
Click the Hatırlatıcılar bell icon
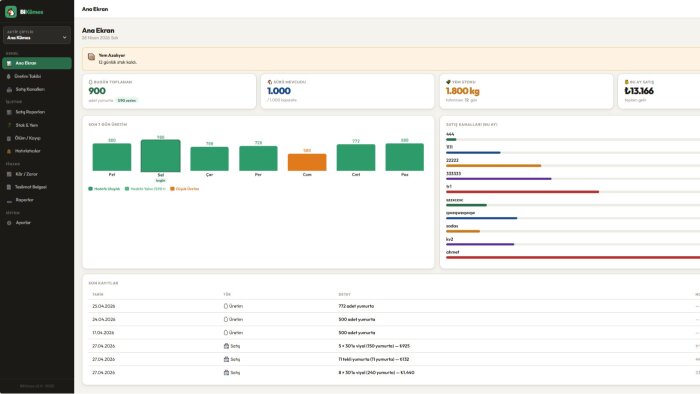click(x=9, y=151)
